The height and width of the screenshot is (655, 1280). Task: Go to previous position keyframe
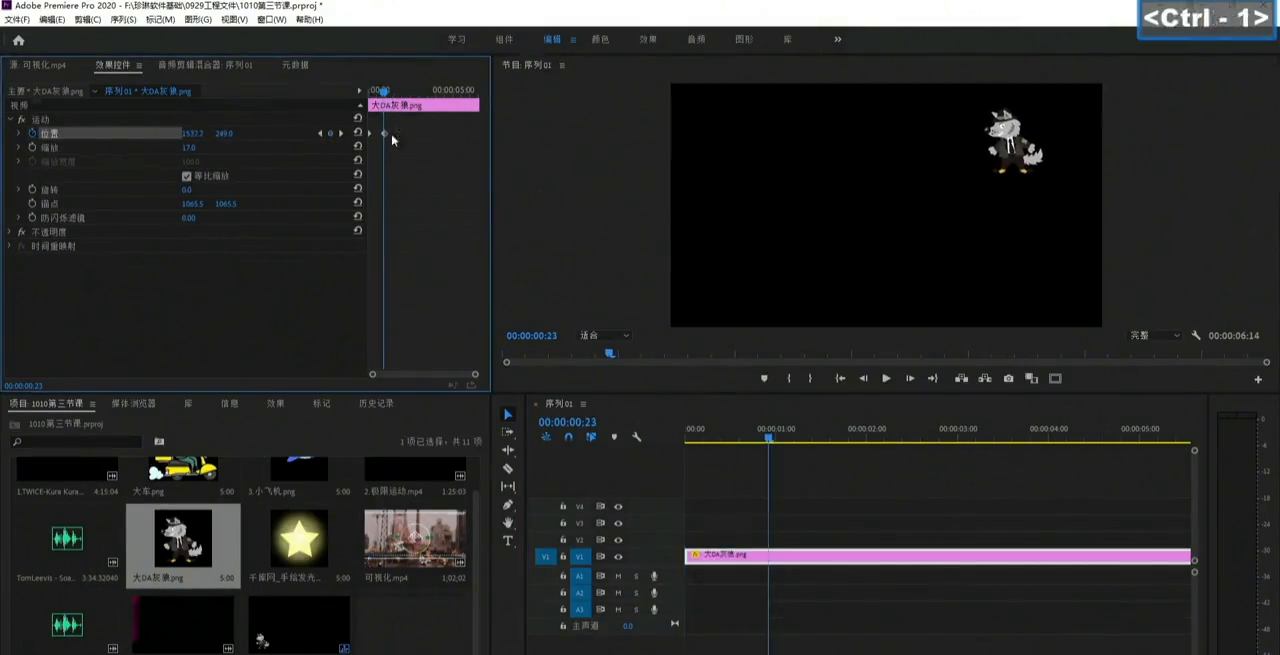pos(320,133)
